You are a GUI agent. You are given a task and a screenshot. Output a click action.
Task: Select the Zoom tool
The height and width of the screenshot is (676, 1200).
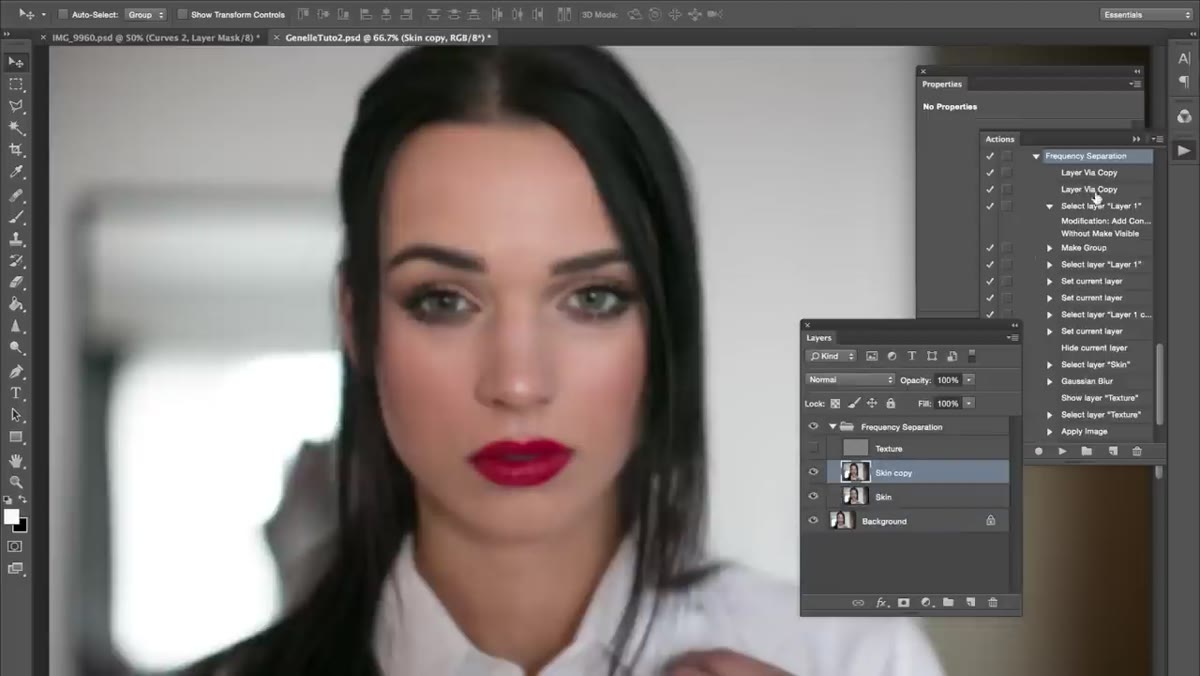click(16, 482)
